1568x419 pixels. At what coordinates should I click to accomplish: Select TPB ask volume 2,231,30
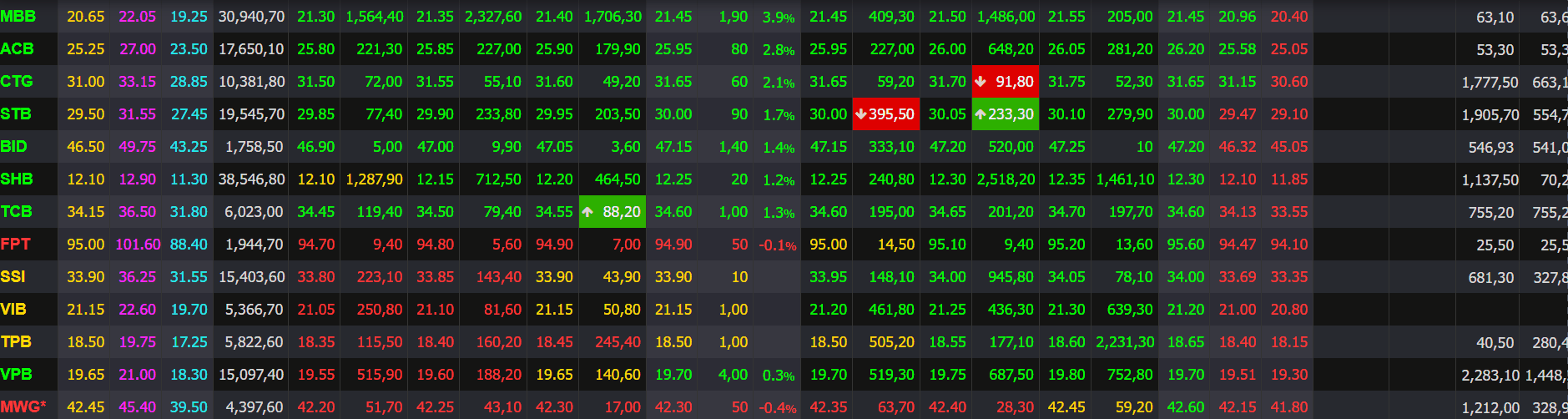[1125, 342]
